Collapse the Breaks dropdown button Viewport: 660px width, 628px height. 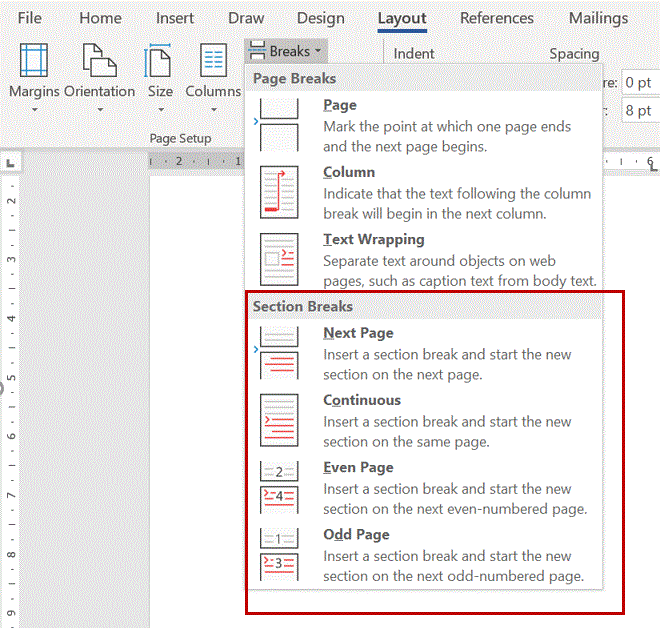[286, 50]
